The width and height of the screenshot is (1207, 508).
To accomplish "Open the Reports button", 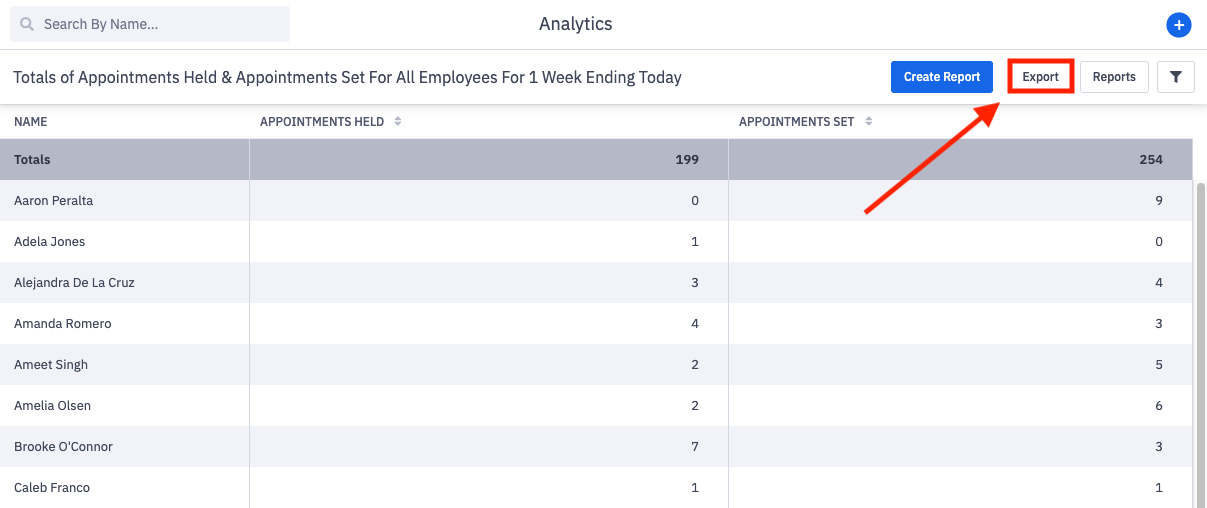I will [1114, 77].
